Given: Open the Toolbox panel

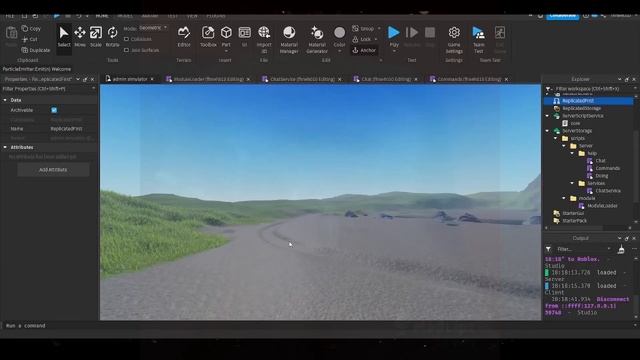Looking at the screenshot, I should point(208,37).
